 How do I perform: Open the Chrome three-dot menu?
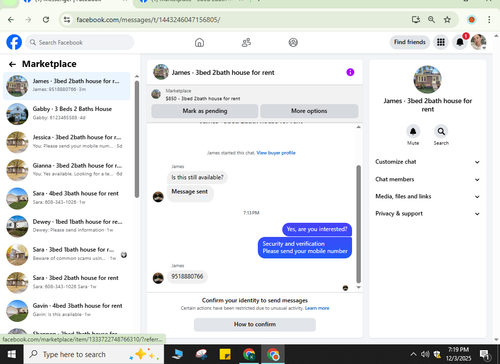click(489, 20)
